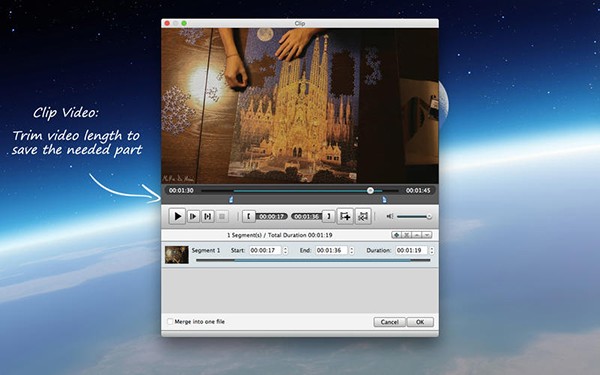The height and width of the screenshot is (375, 600).
Task: Enable Merge into one file checkbox
Action: pyautogui.click(x=170, y=321)
